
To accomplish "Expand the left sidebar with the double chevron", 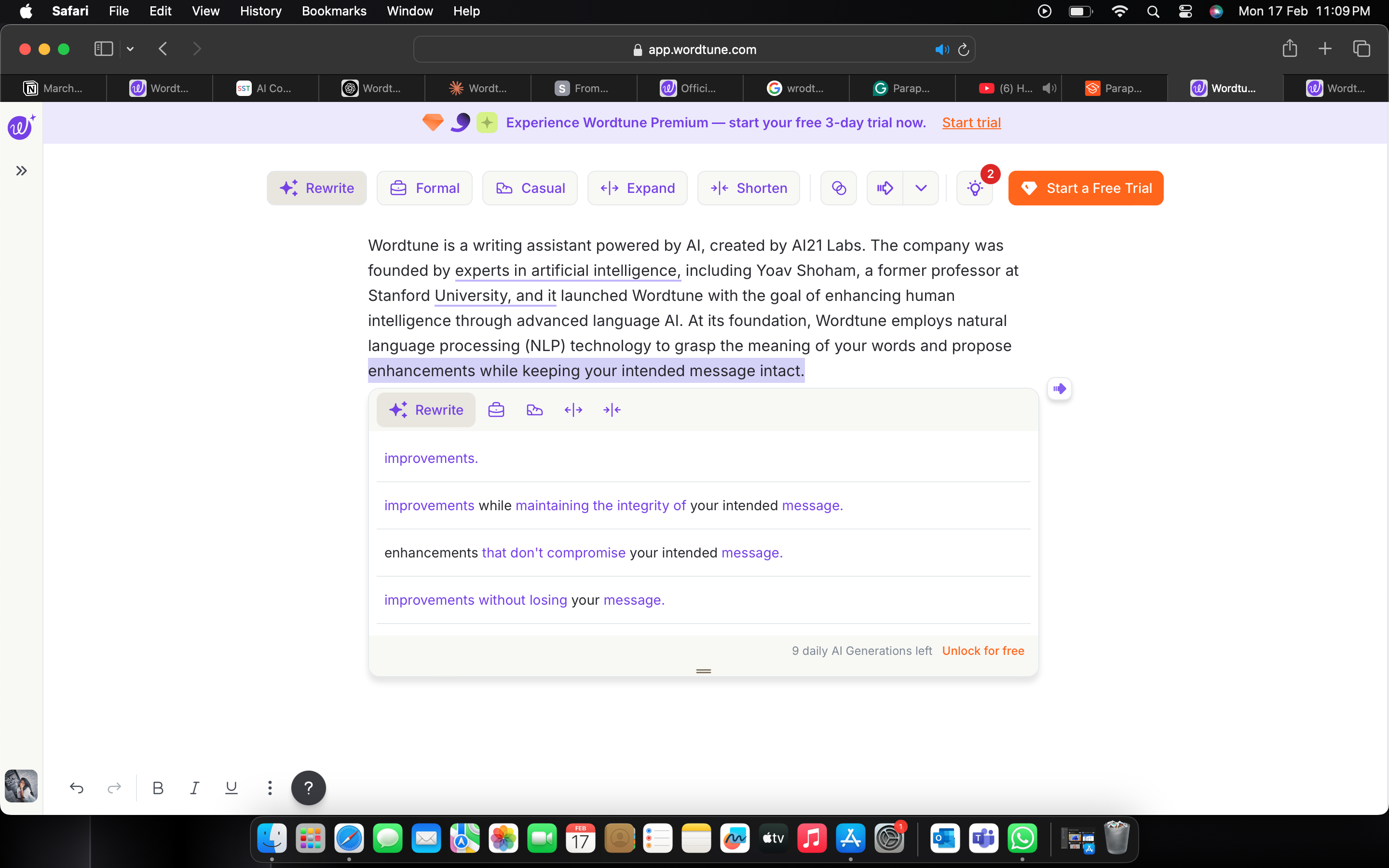I will (x=21, y=171).
